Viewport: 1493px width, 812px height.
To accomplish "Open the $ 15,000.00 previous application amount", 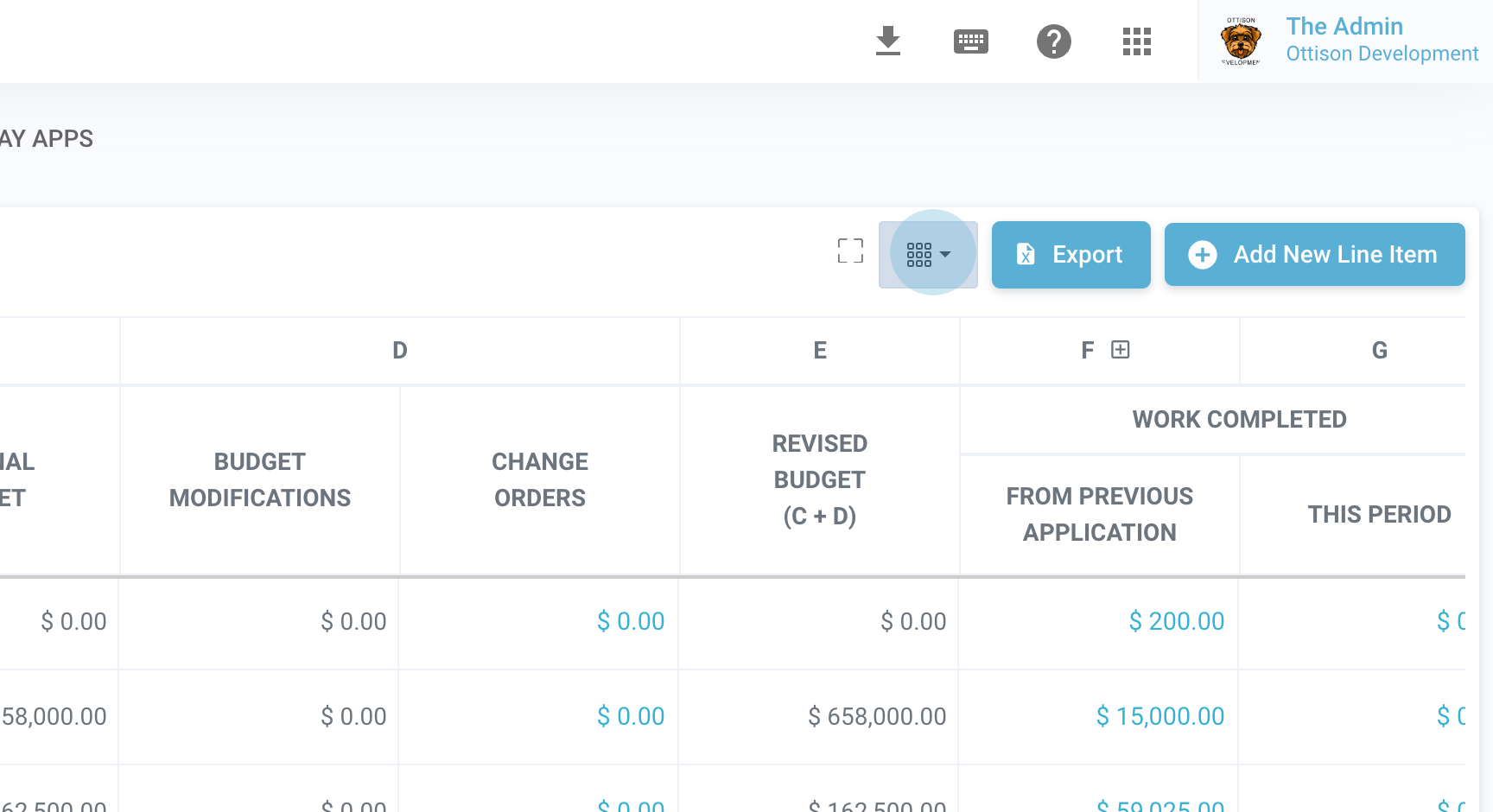I will [1159, 716].
